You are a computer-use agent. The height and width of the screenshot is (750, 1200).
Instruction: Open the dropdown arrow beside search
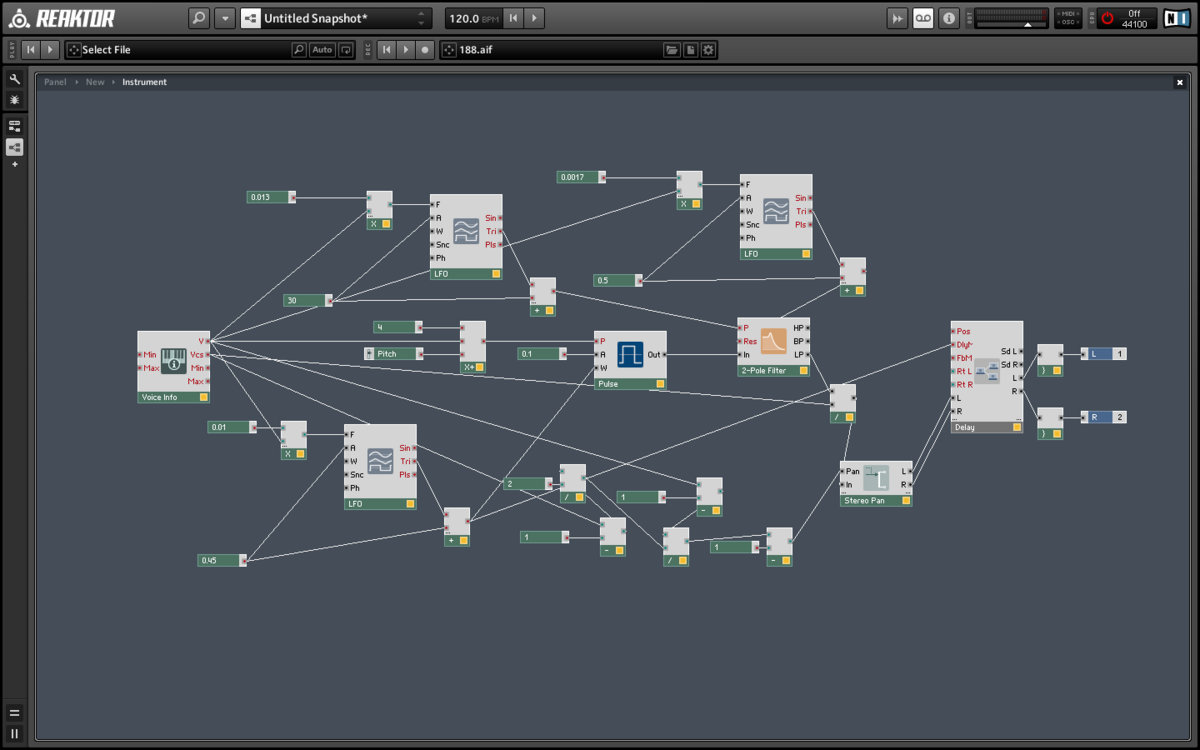[x=225, y=18]
